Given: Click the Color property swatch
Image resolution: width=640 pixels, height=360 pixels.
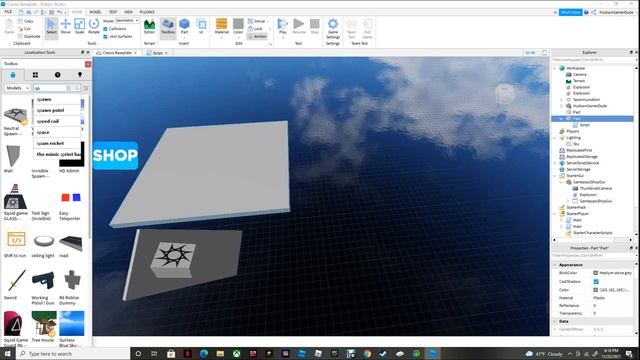Looking at the screenshot, I should pyautogui.click(x=596, y=290).
